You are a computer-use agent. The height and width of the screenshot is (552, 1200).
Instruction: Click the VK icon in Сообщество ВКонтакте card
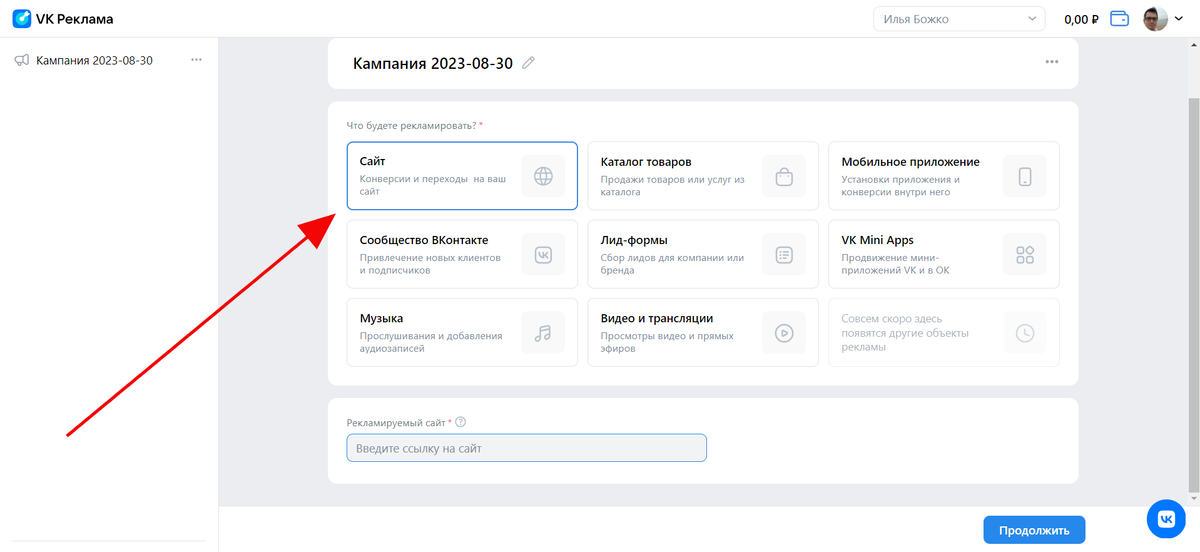[x=543, y=255]
